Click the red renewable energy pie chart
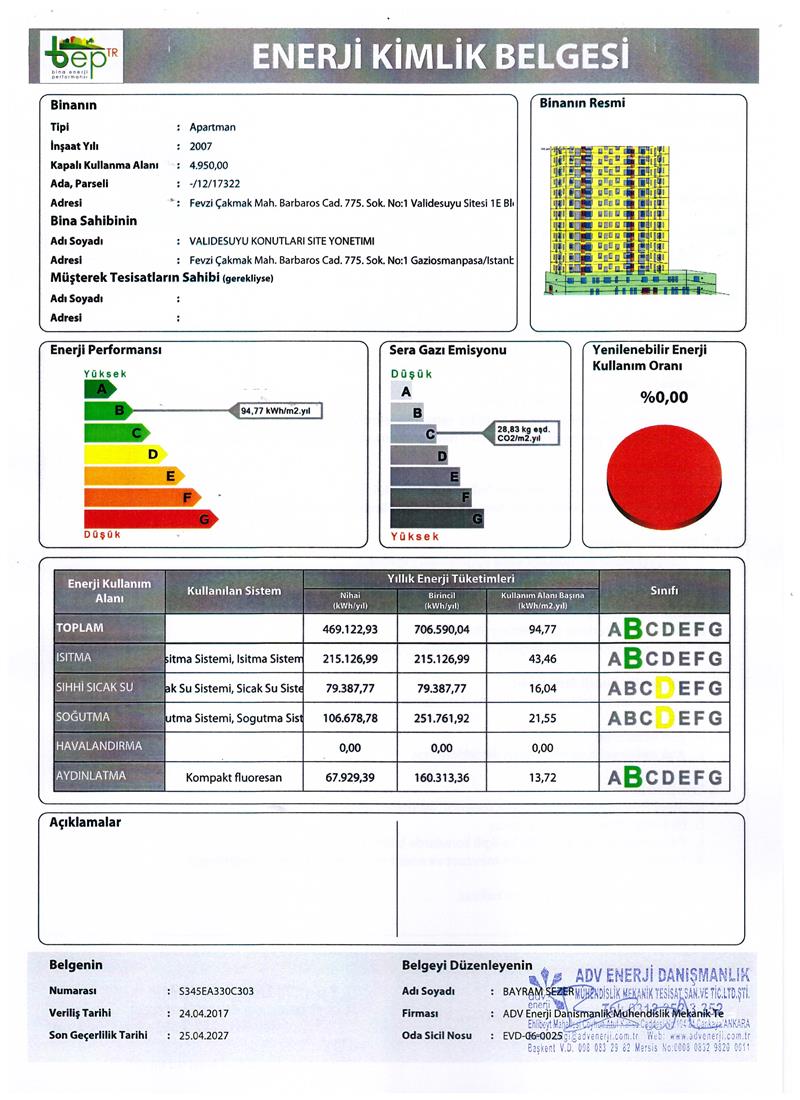 (664, 477)
